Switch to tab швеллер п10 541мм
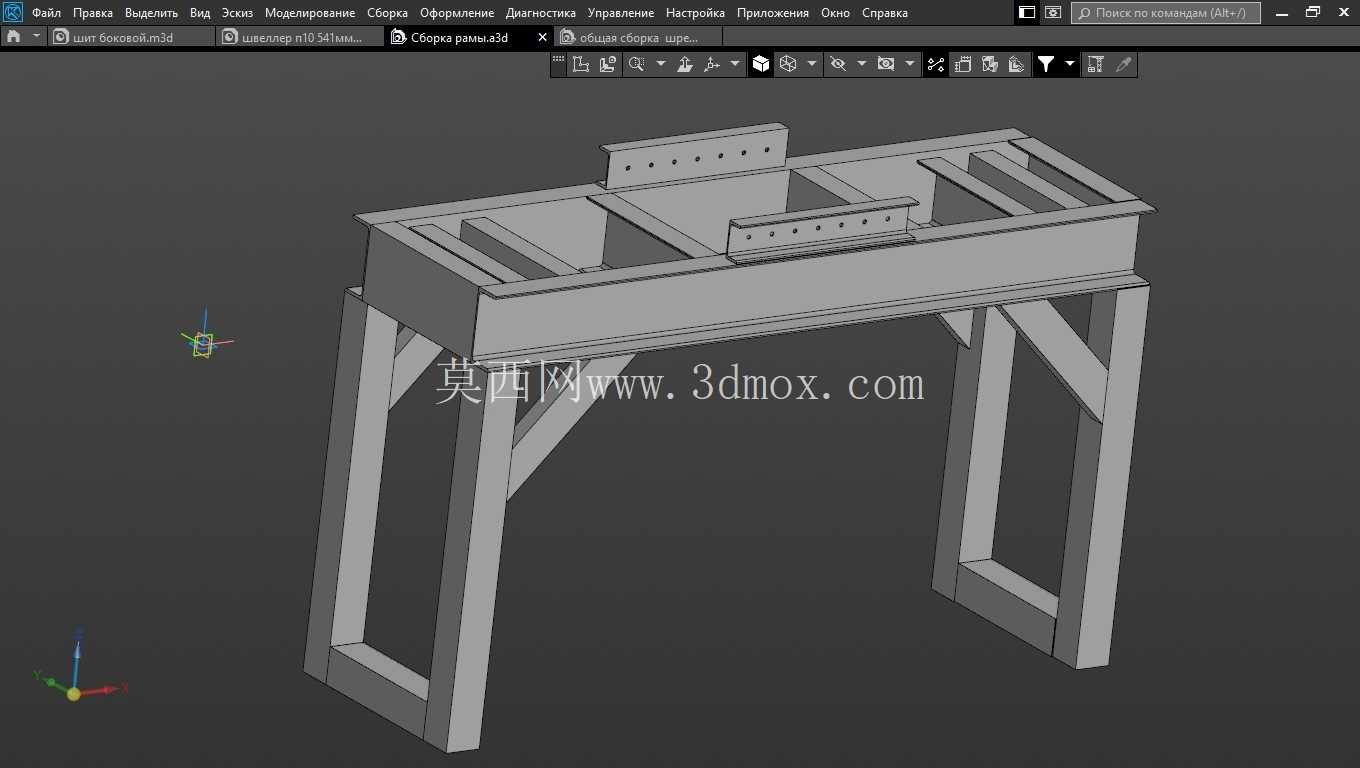 coord(301,37)
